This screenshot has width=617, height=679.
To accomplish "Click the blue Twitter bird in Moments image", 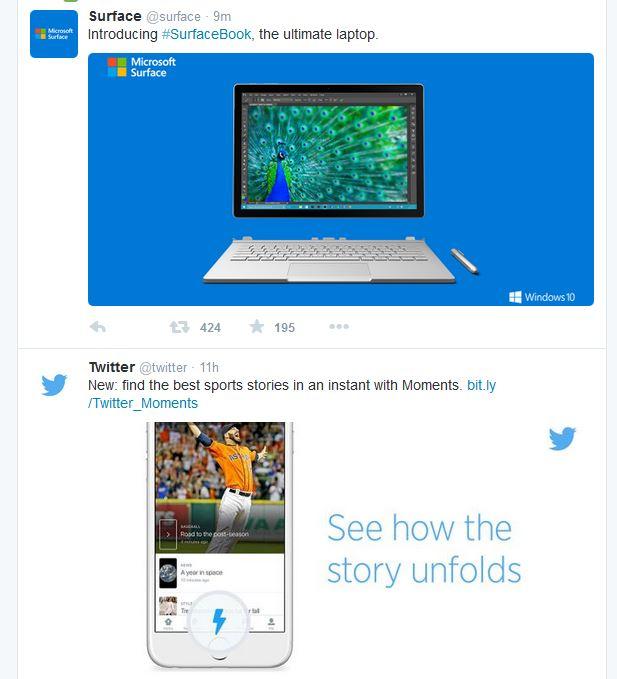I will coord(562,438).
